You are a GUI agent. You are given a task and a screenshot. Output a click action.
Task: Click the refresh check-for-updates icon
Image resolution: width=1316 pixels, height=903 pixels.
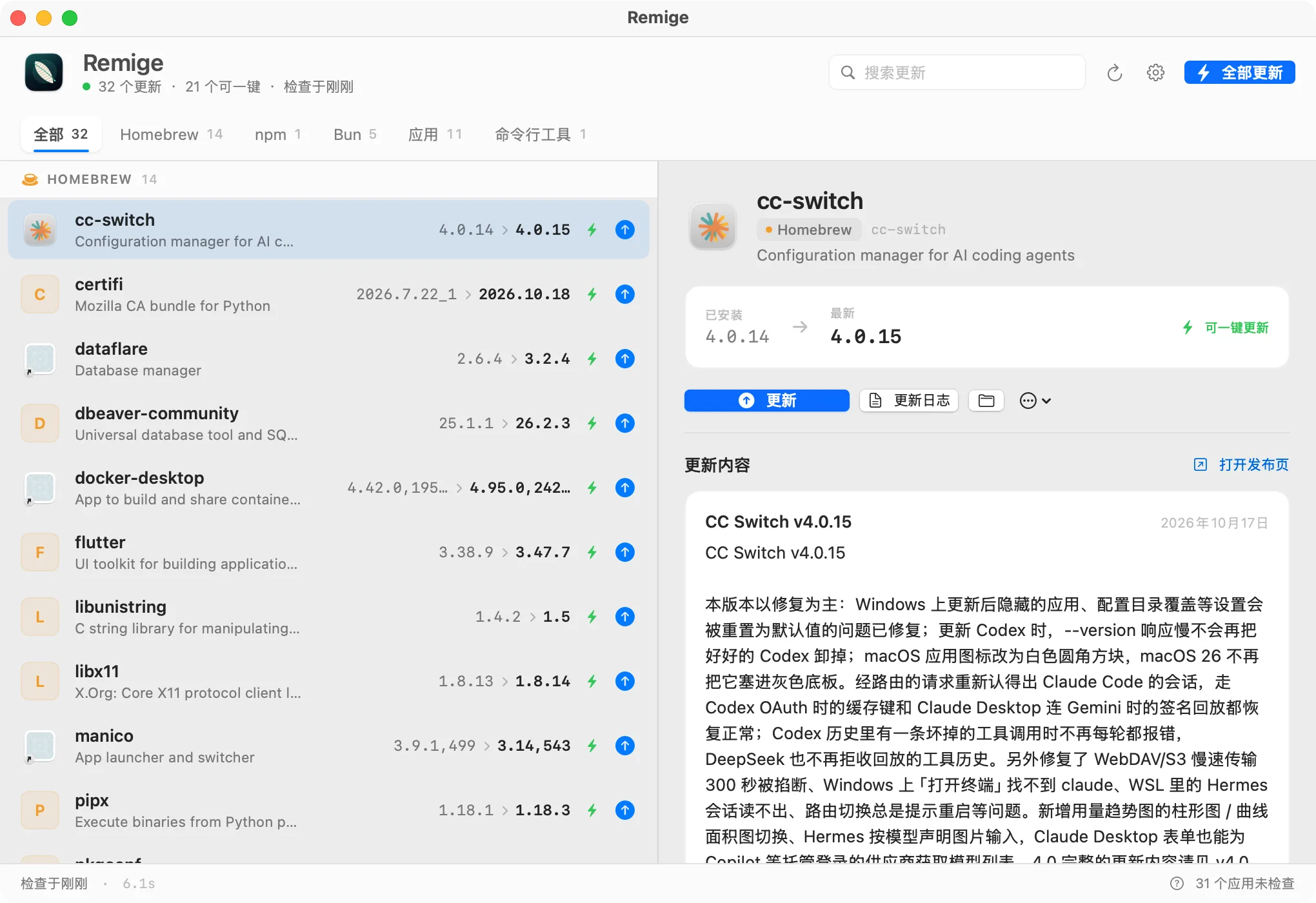click(x=1114, y=73)
